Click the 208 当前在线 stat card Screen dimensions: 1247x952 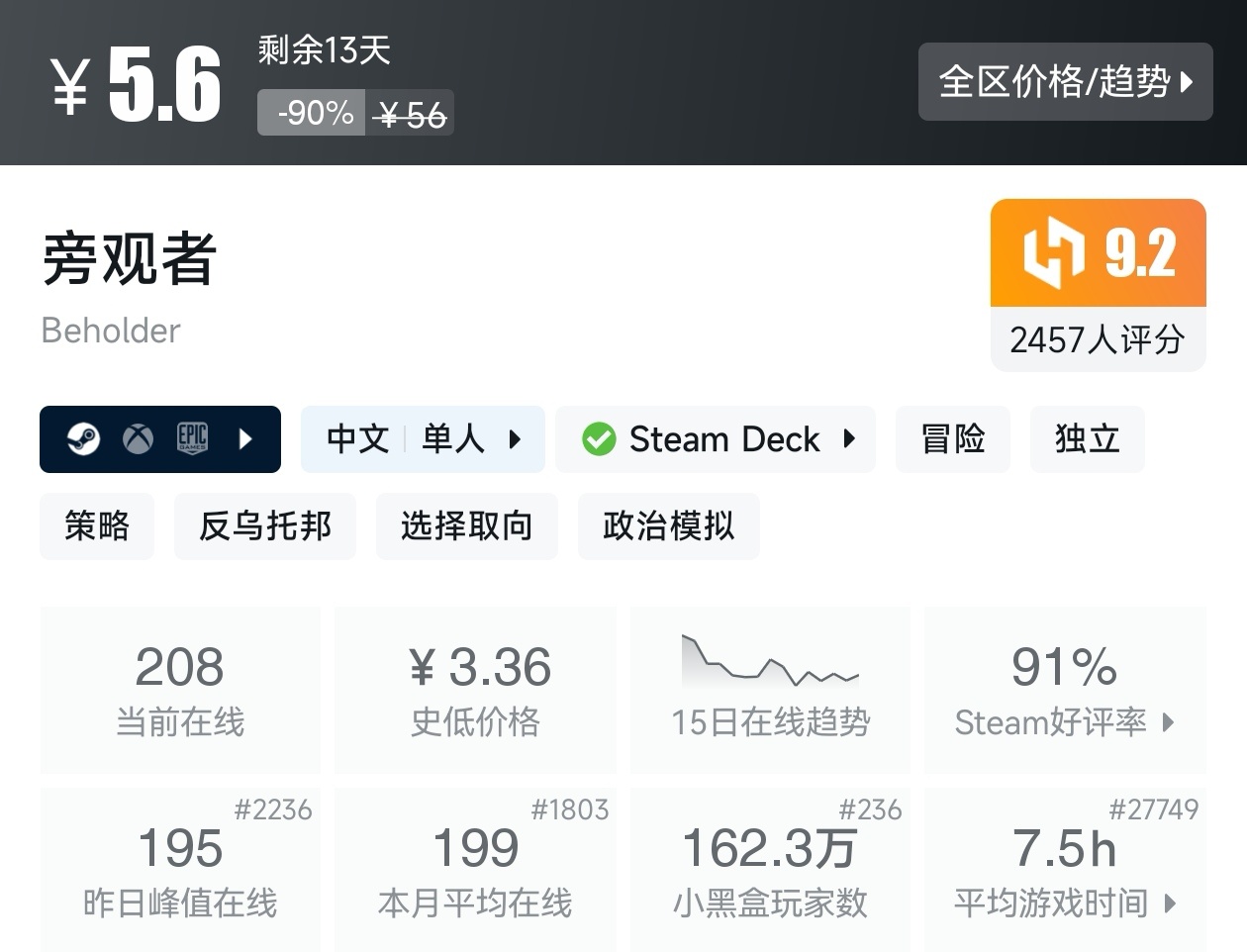[x=180, y=690]
